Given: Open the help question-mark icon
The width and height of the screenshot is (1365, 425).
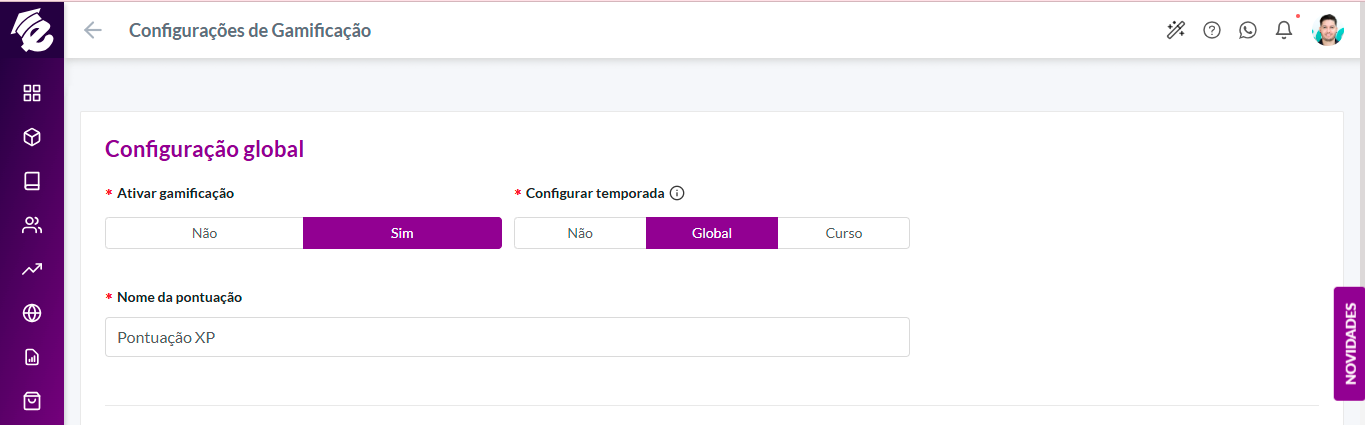Looking at the screenshot, I should (1212, 30).
